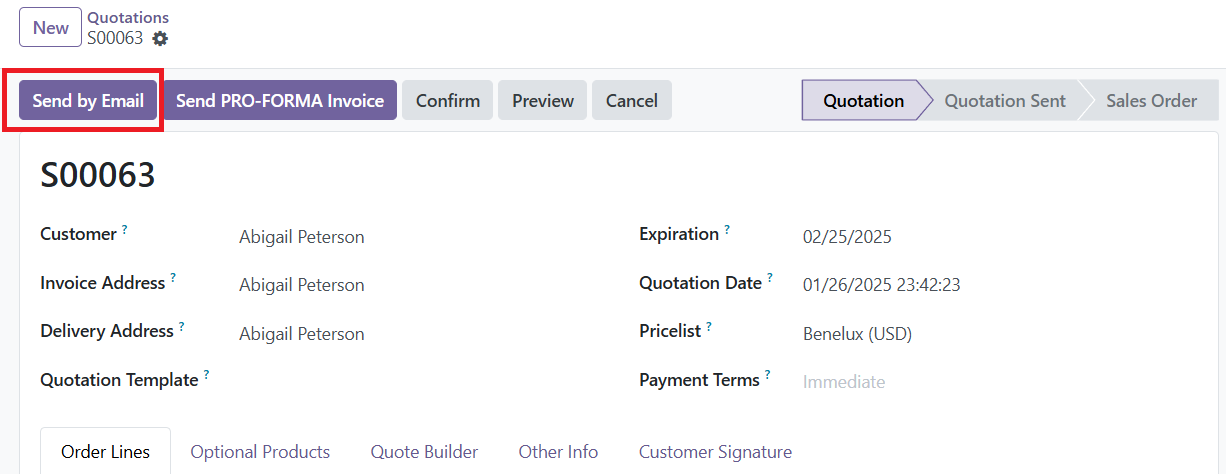This screenshot has height=474, width=1226.
Task: Click the Expiration help tooltip icon
Action: point(727,229)
